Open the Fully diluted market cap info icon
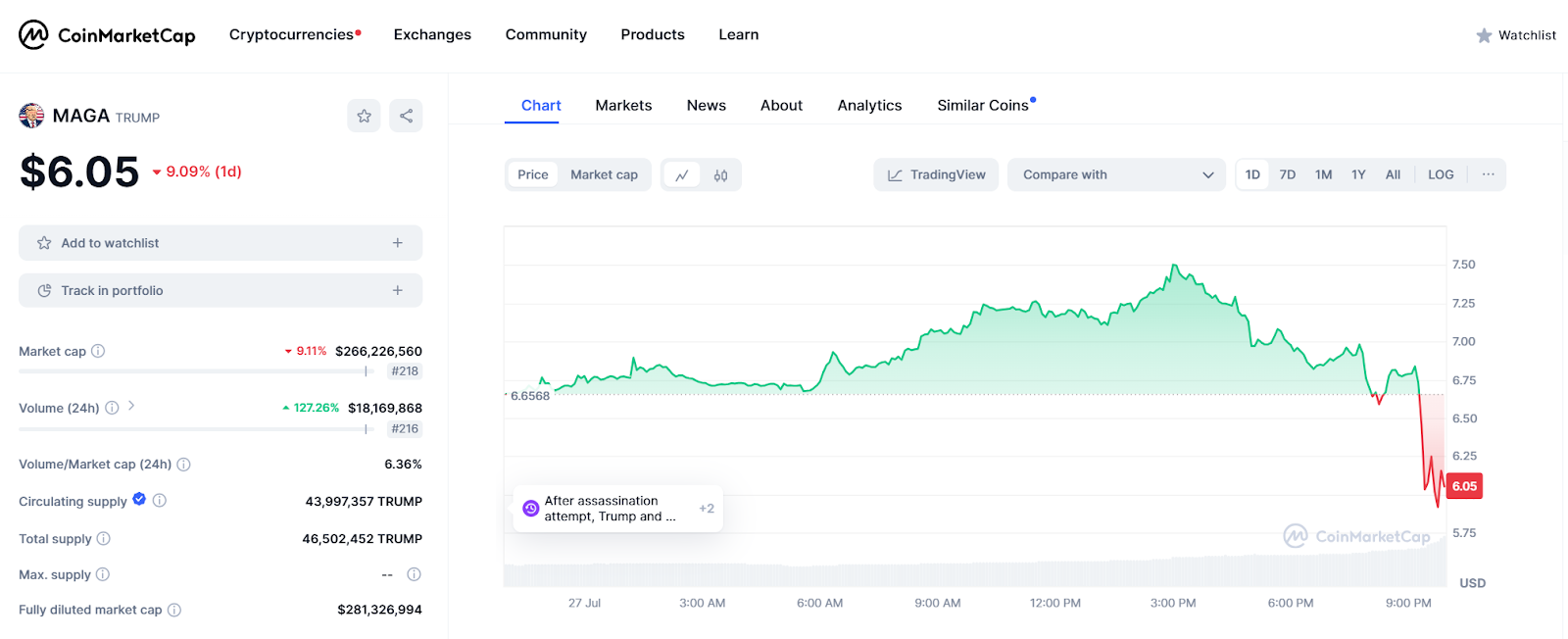 [x=174, y=610]
